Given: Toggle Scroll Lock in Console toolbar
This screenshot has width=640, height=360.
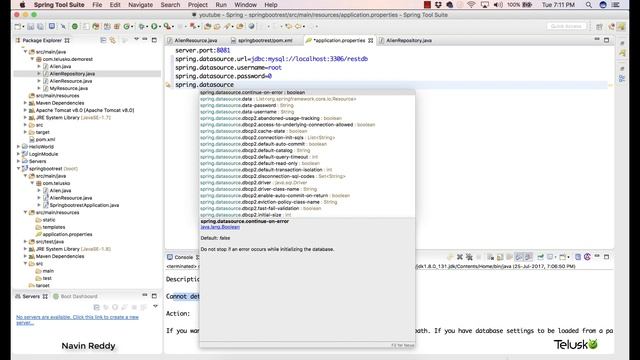Looking at the screenshot, I should tap(500, 257).
